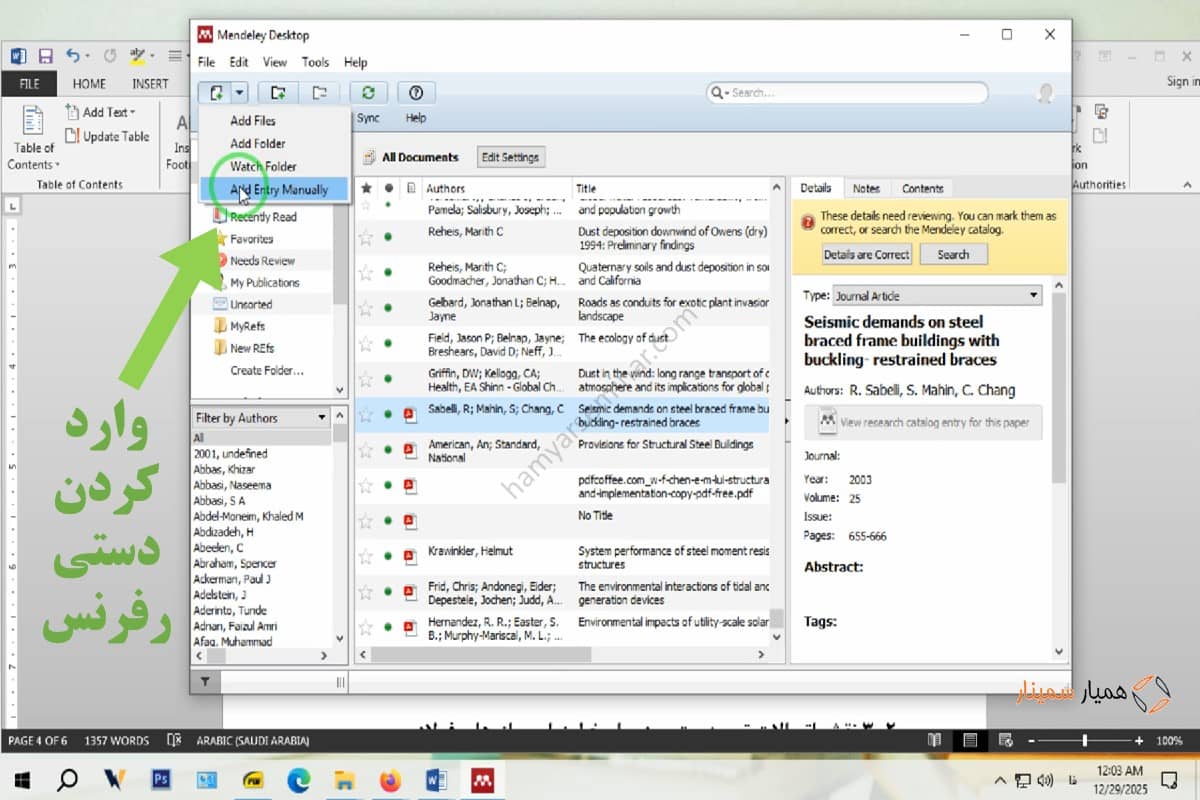This screenshot has width=1200, height=800.
Task: Select Unsorted in library sidebar
Action: click(251, 305)
